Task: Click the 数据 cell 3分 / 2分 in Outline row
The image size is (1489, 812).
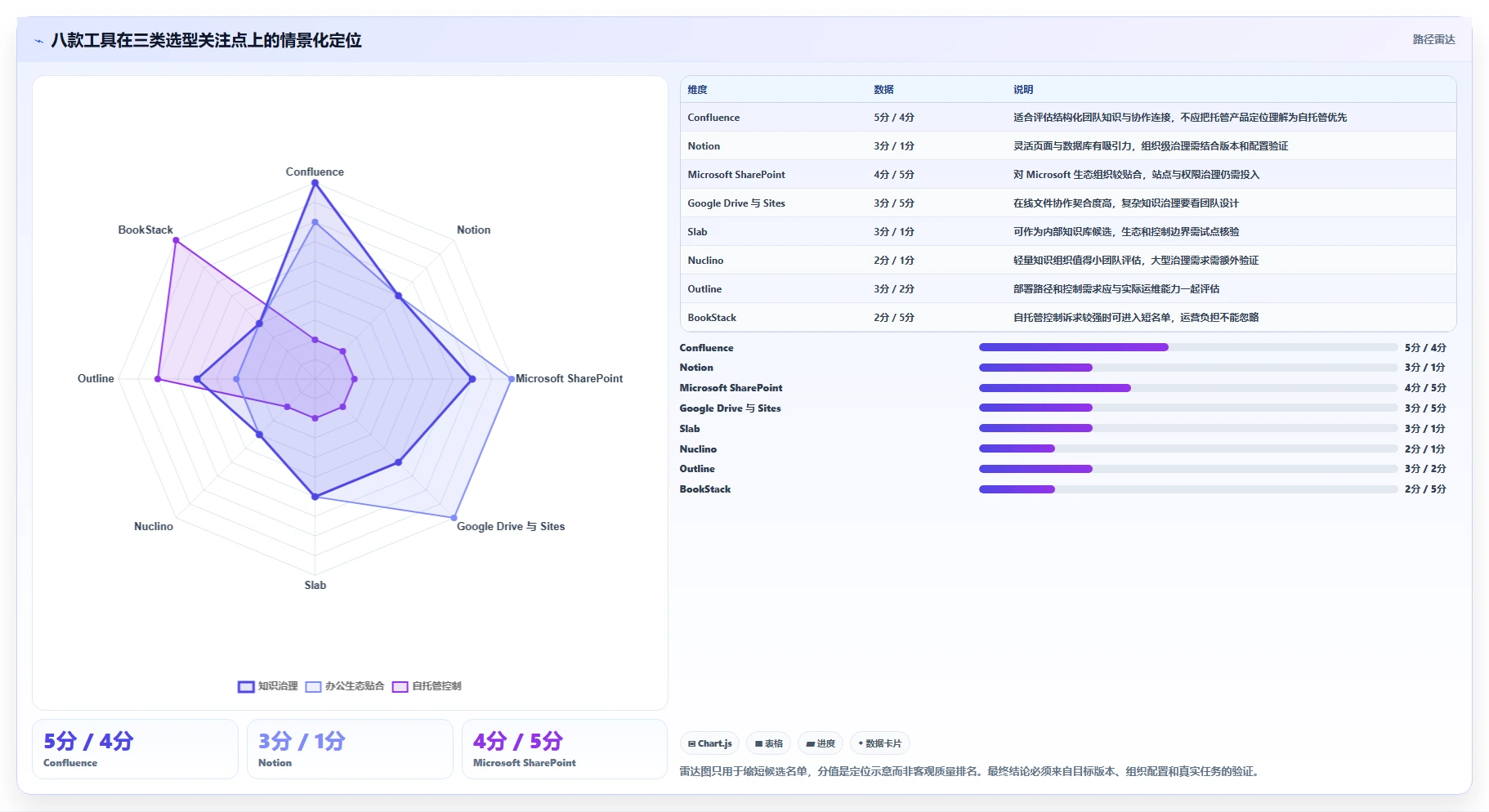Action: pyautogui.click(x=894, y=289)
